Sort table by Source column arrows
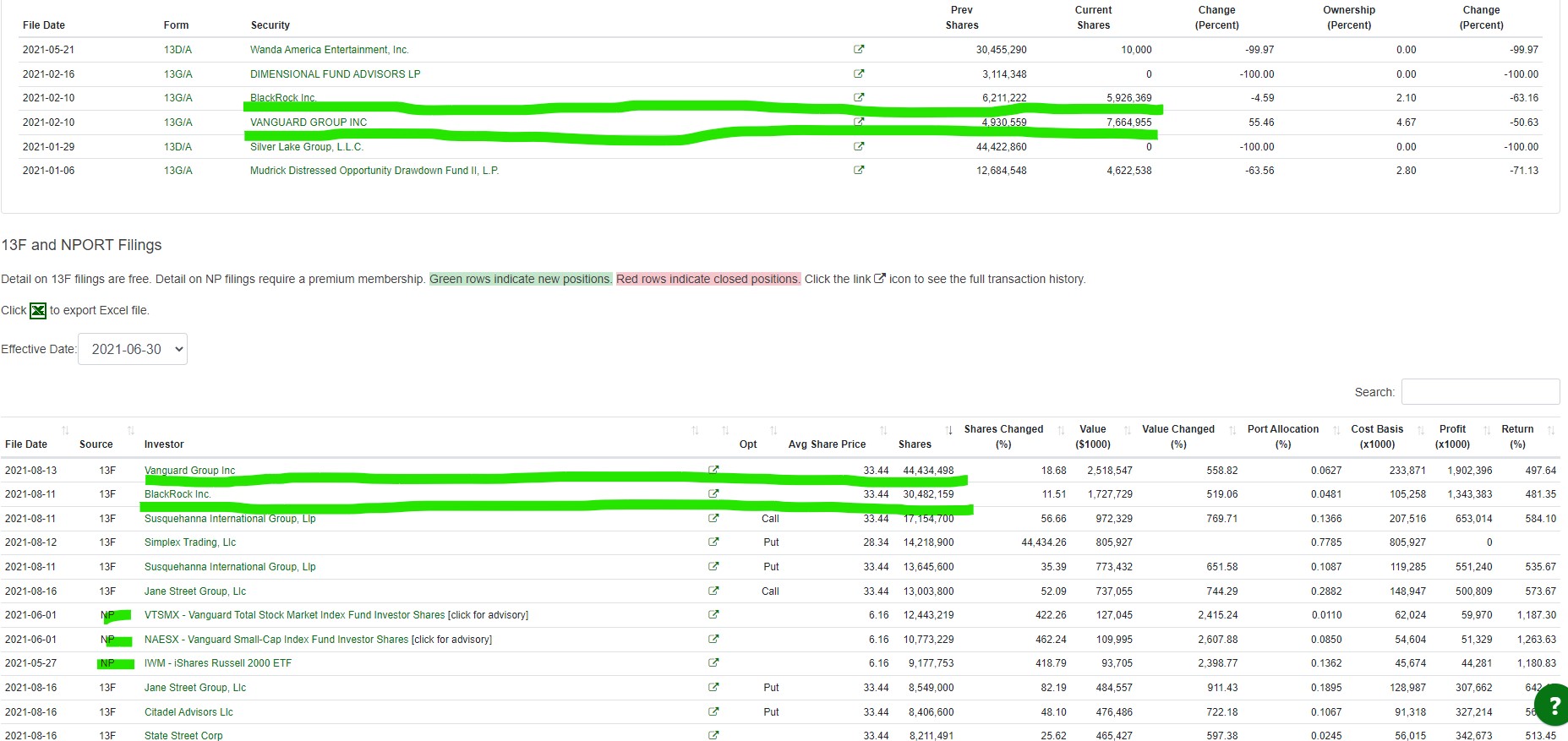Screen dimensions: 1568x741 coord(131,430)
